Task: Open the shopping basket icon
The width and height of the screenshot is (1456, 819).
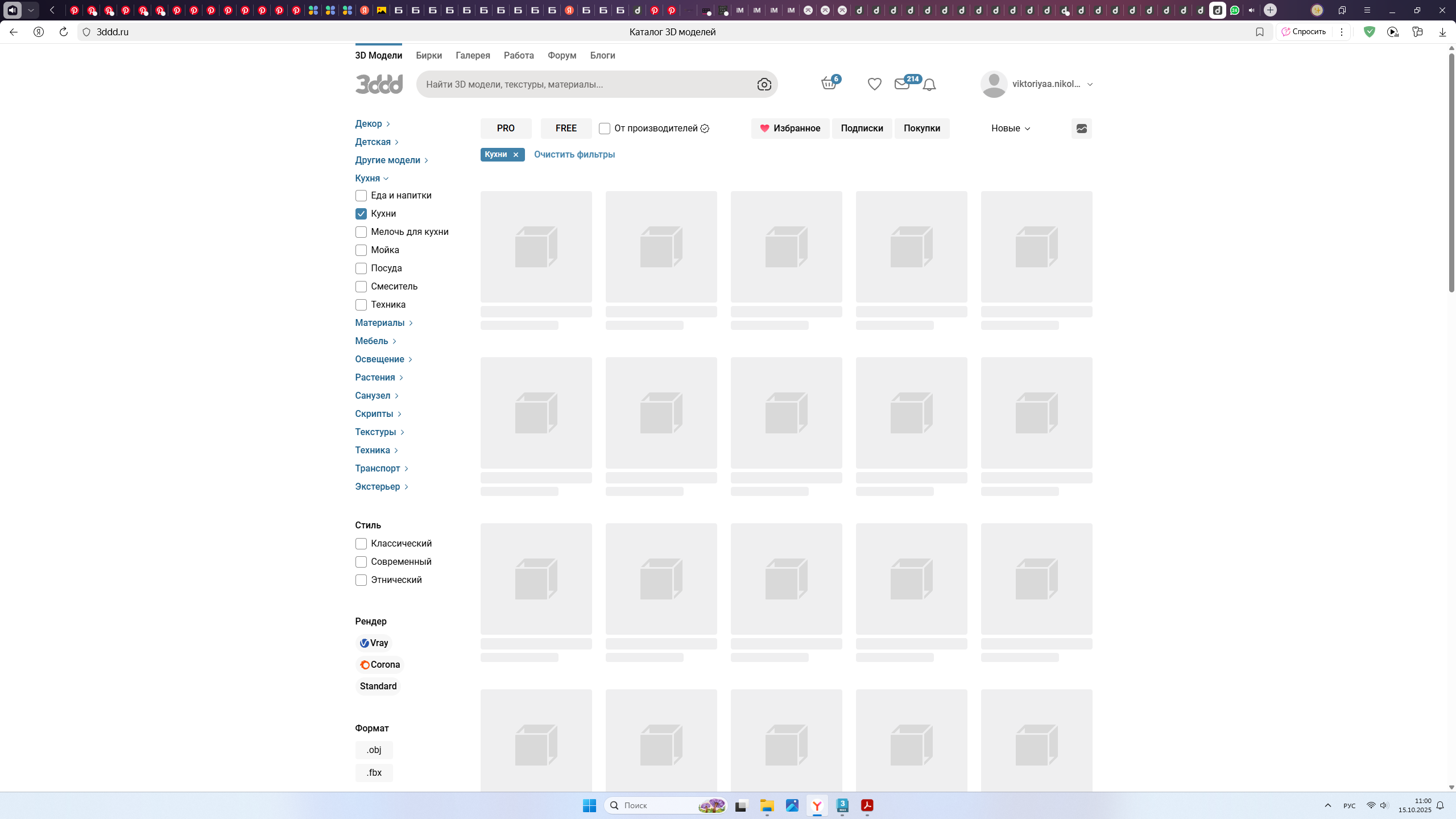Action: coord(829,84)
